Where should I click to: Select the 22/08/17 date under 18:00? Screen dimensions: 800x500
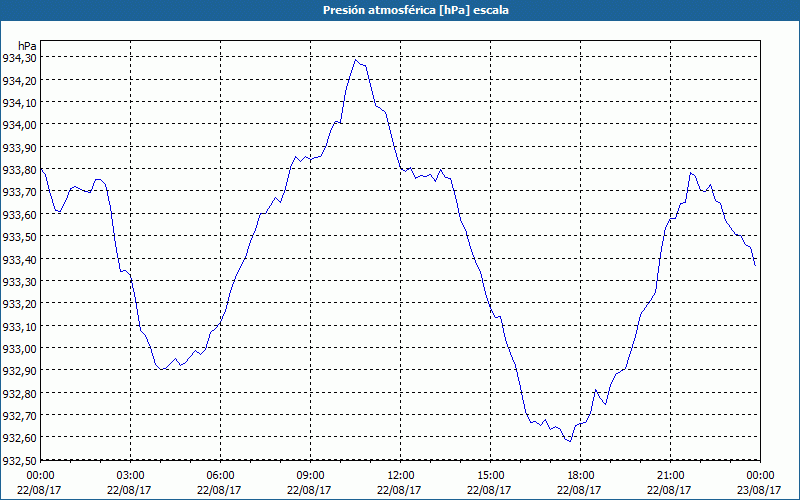click(x=580, y=490)
